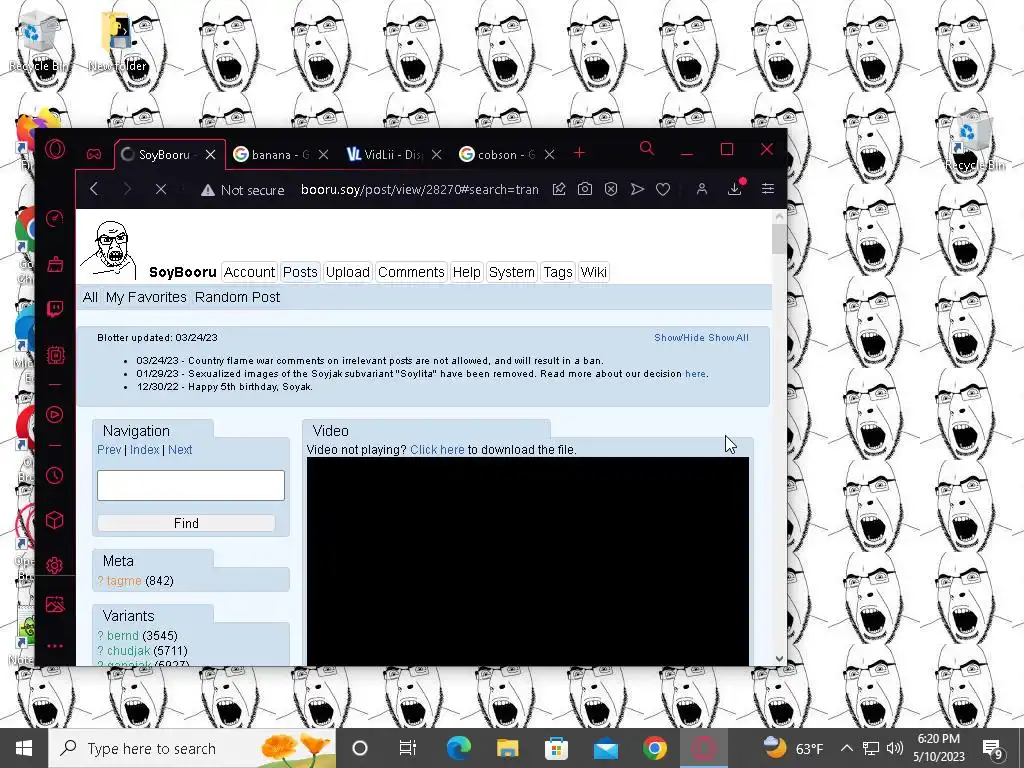
Task: Click the Not secure warning icon
Action: click(x=208, y=190)
